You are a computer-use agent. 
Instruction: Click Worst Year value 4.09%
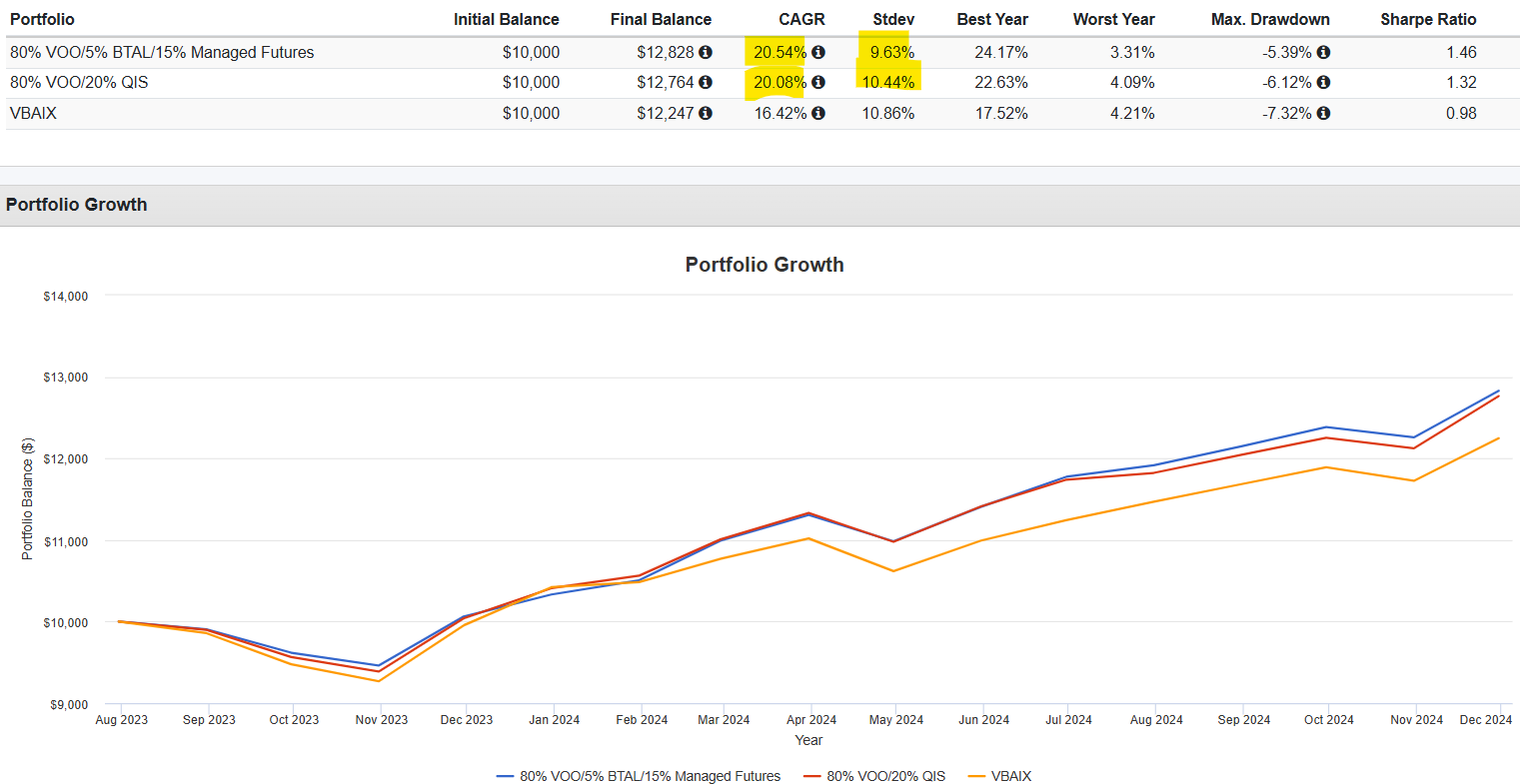pyautogui.click(x=1132, y=83)
